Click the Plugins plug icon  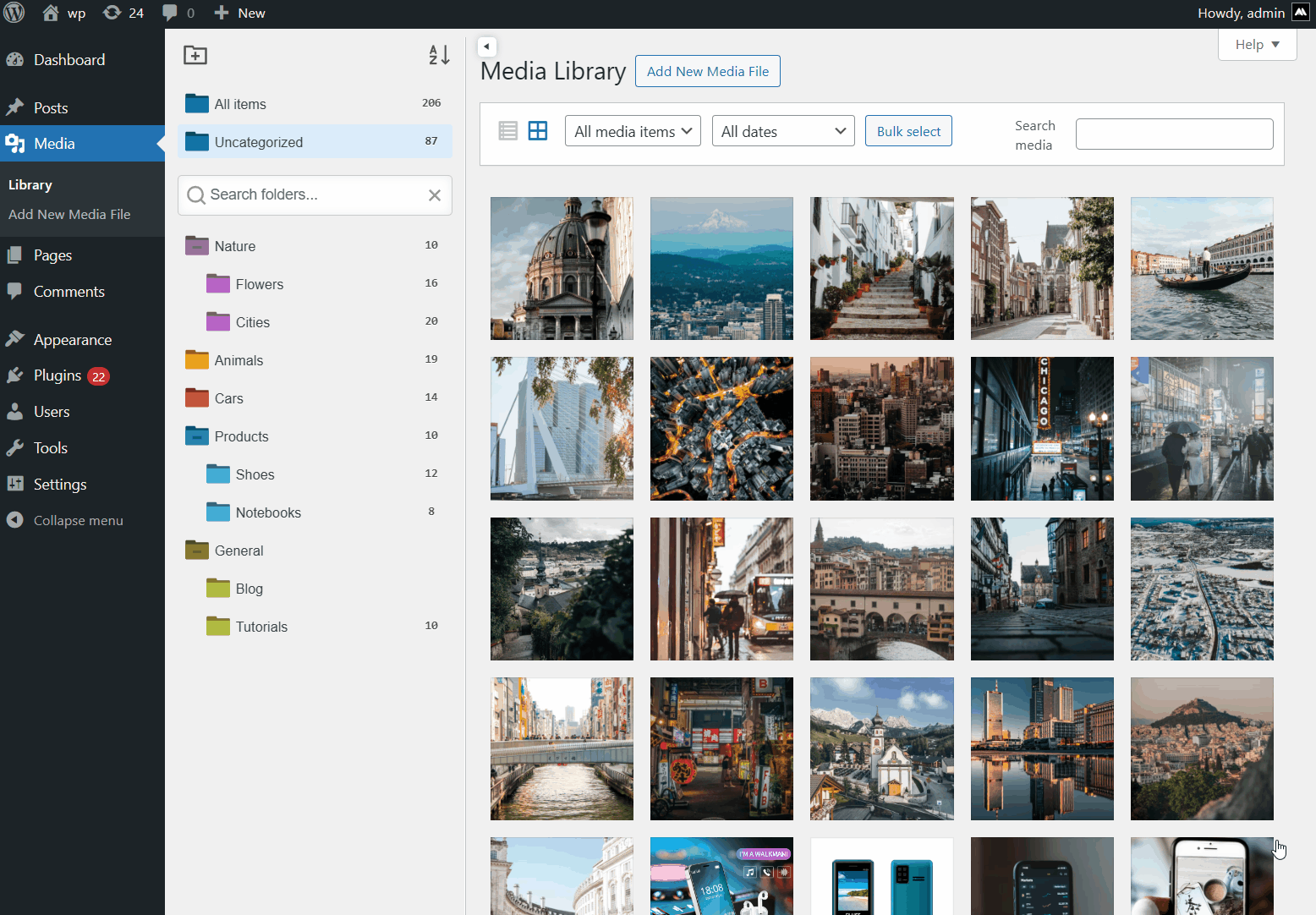point(14,375)
